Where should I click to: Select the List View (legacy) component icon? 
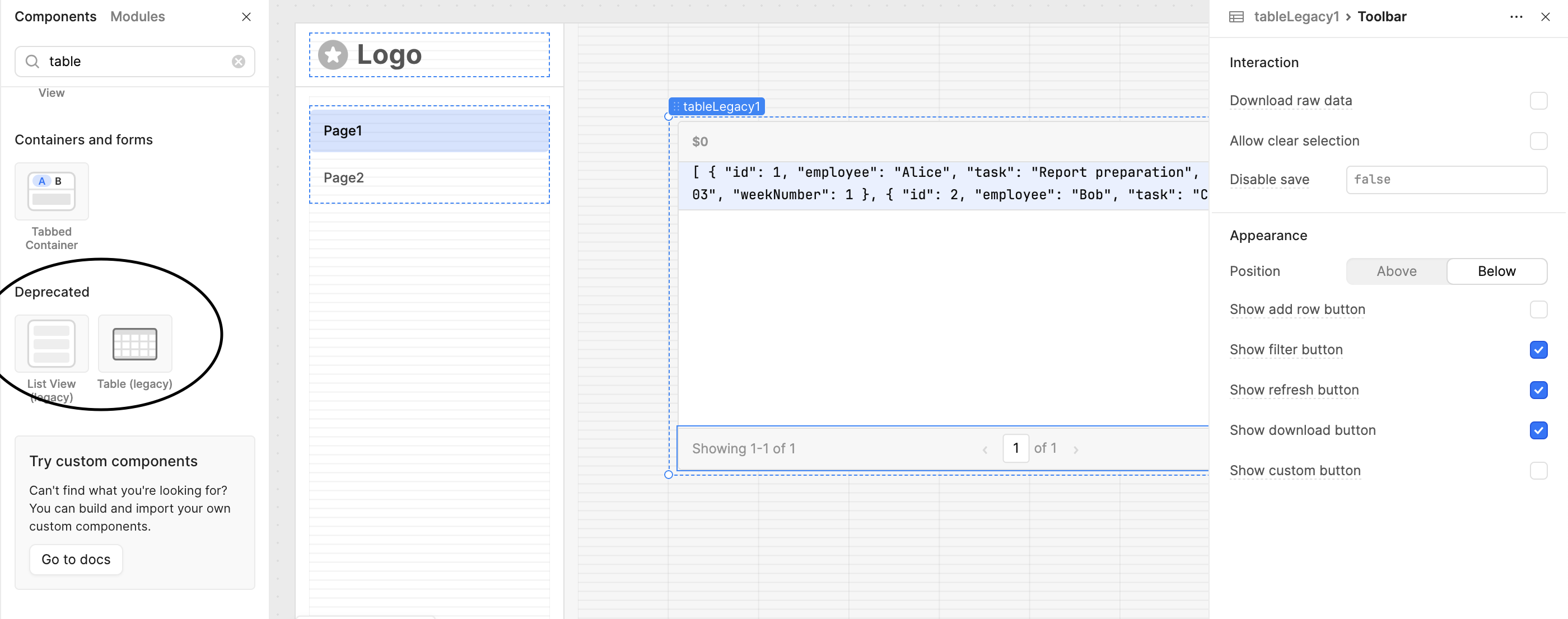point(52,344)
